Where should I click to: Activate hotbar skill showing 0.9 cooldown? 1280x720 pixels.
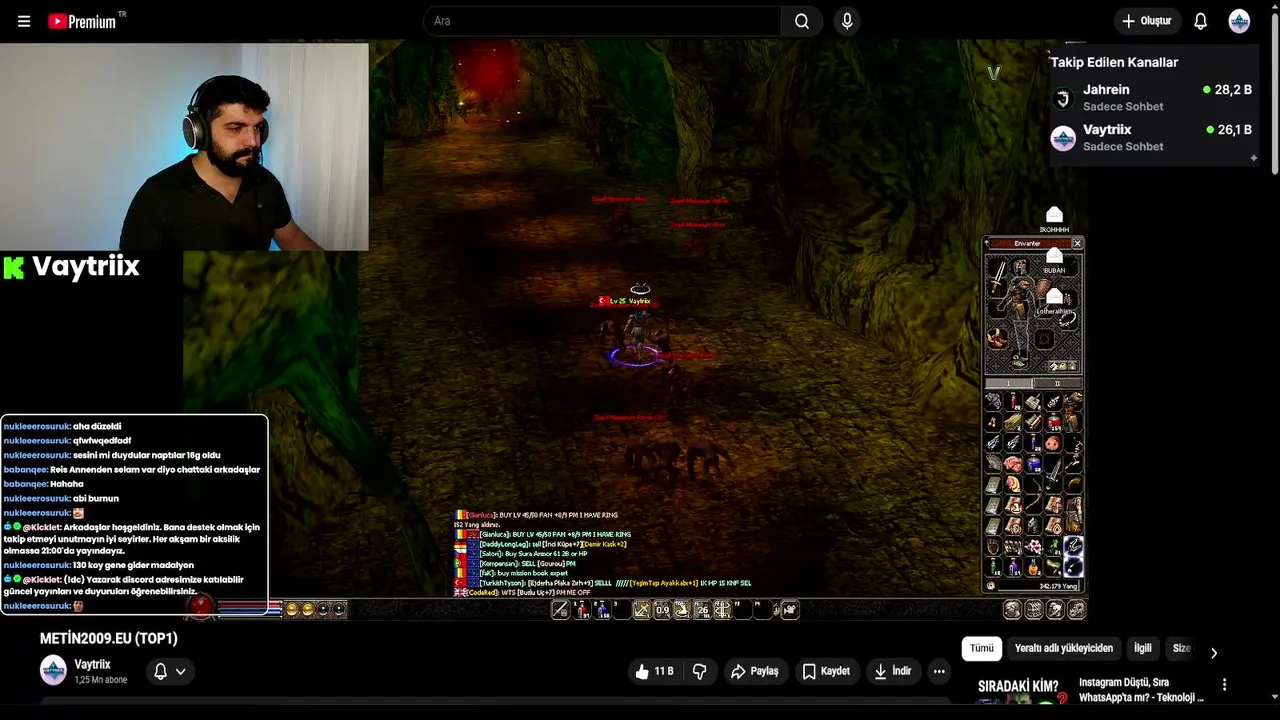662,610
